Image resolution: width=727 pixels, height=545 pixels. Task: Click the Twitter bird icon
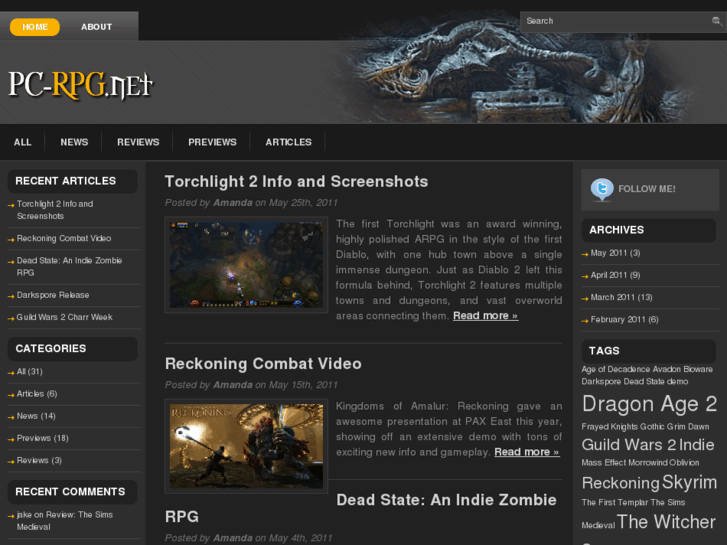pos(602,189)
